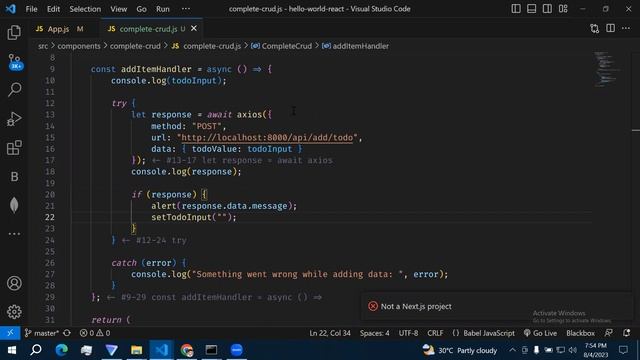Image resolution: width=640 pixels, height=360 pixels.
Task: Click the editor vertical scrollbar
Action: pyautogui.click(x=636, y=188)
